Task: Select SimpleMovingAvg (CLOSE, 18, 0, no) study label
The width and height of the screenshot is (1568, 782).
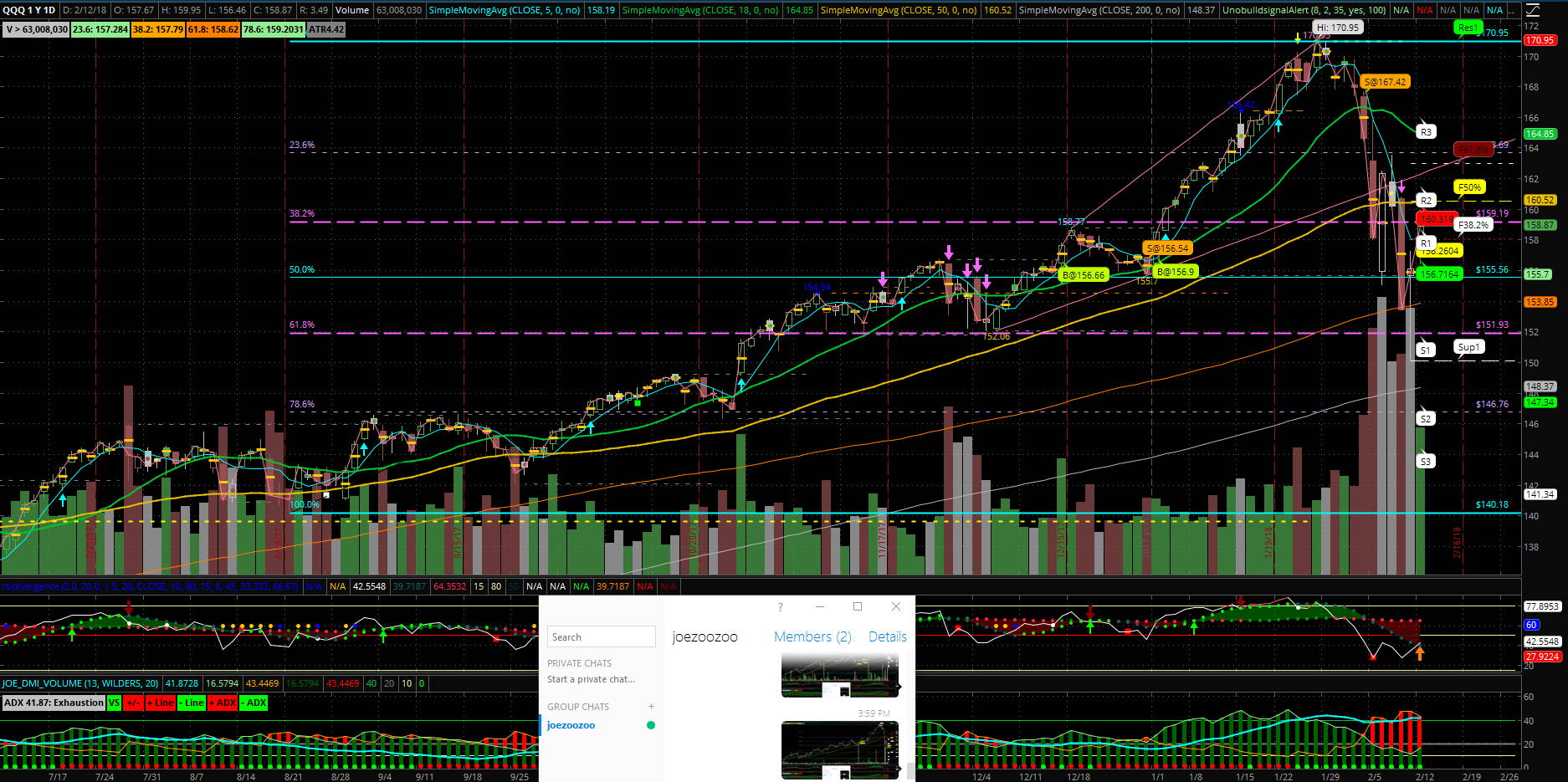Action: click(700, 10)
